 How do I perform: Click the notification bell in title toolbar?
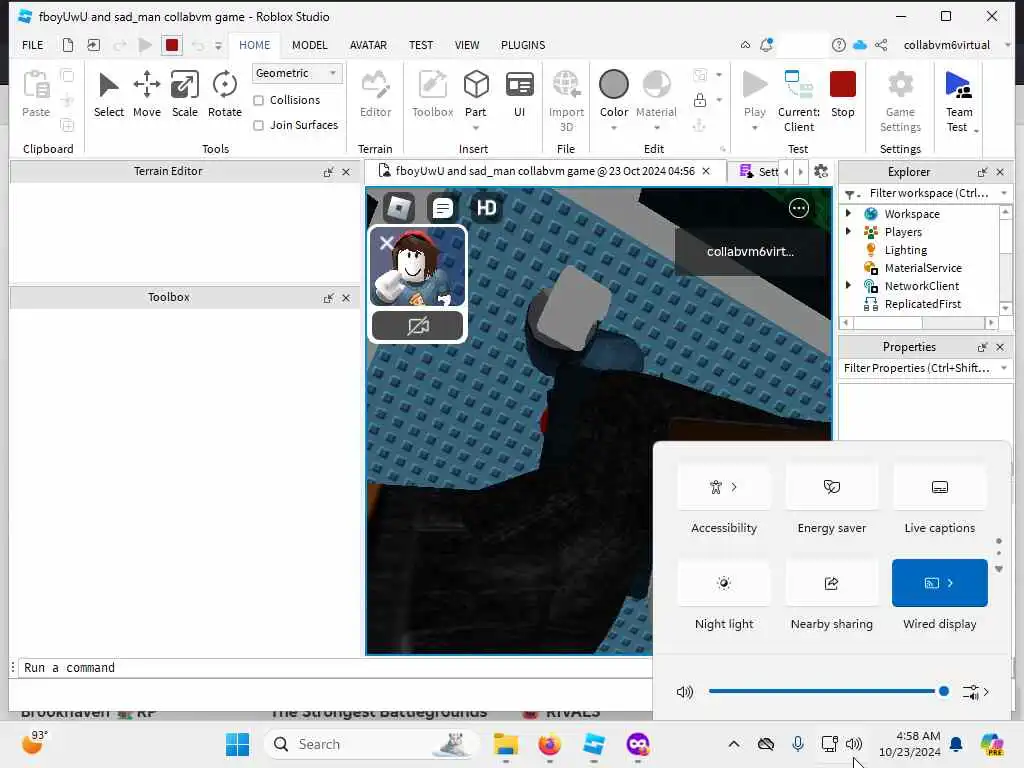[766, 45]
